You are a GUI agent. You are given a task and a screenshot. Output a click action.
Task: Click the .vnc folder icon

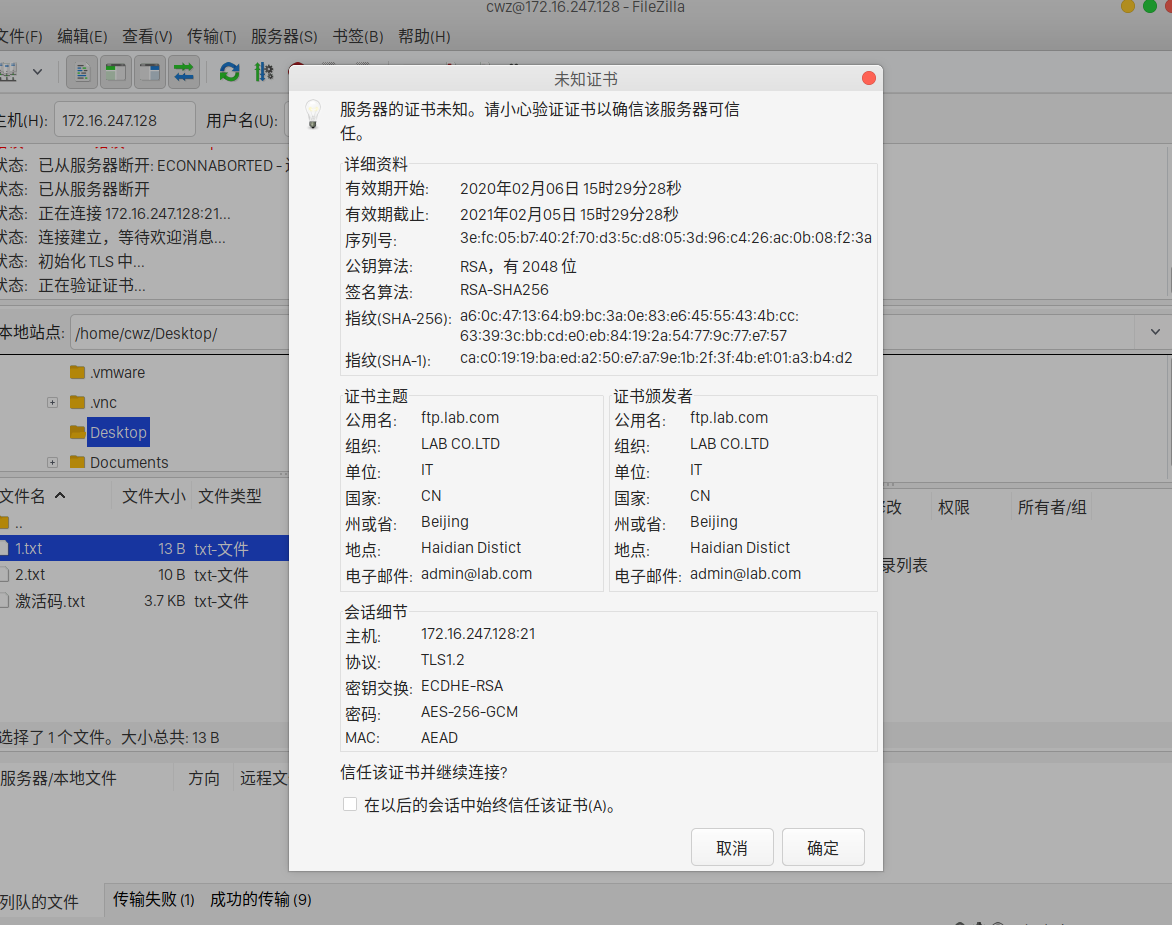77,402
